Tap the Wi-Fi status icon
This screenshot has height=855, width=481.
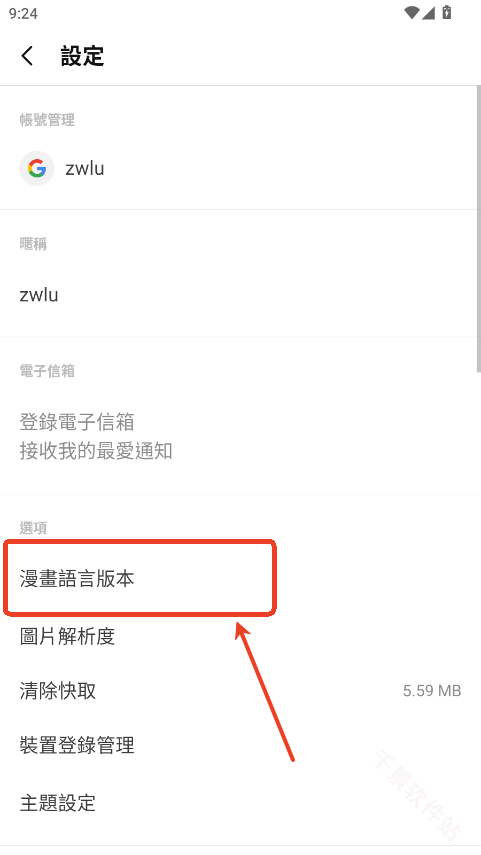(x=412, y=13)
